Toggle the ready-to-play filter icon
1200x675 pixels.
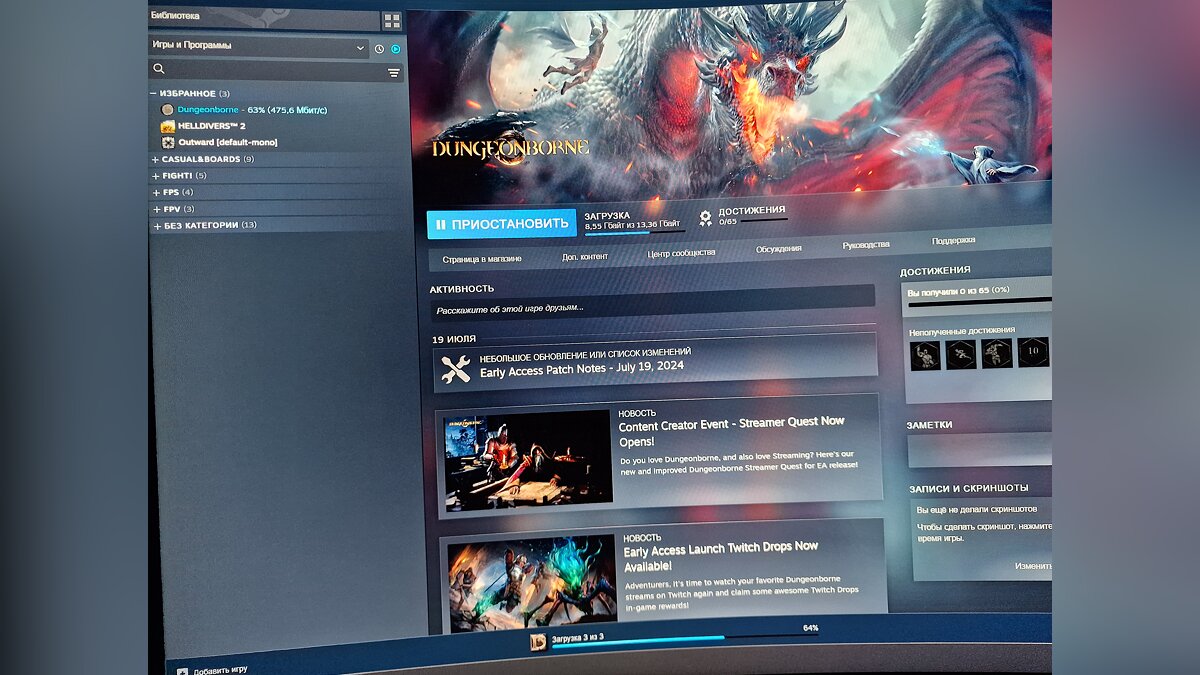pyautogui.click(x=395, y=49)
